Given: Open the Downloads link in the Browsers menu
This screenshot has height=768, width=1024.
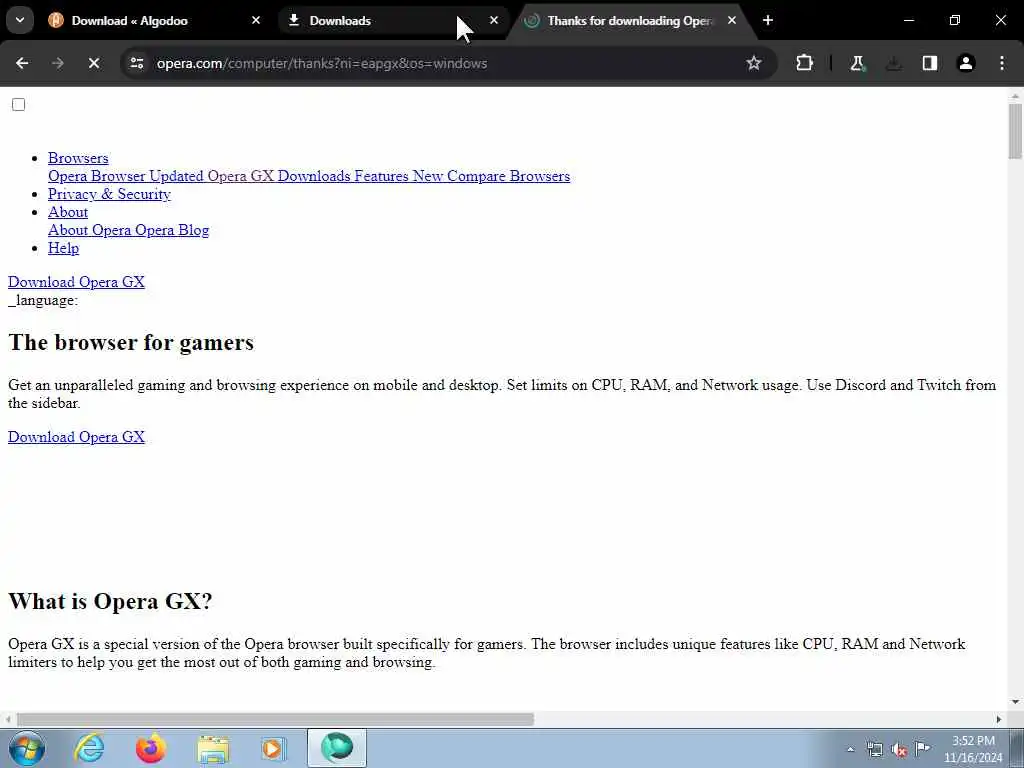Looking at the screenshot, I should pyautogui.click(x=314, y=176).
